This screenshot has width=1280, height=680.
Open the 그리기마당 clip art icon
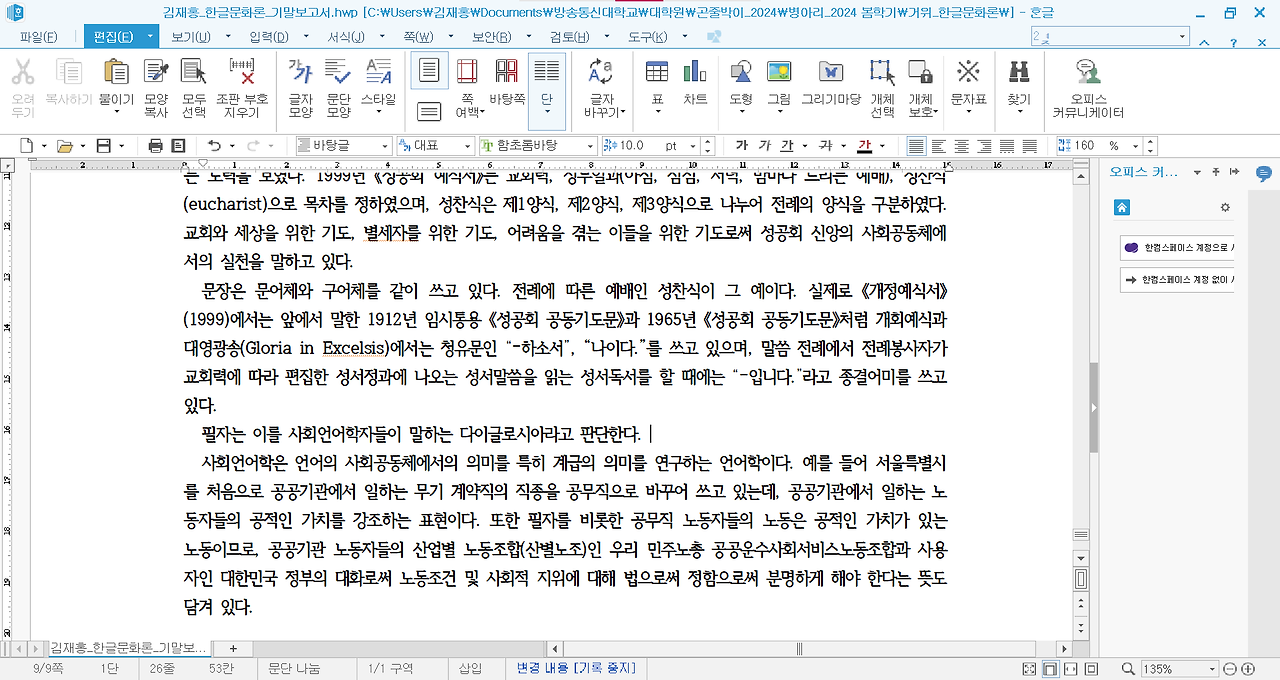(830, 72)
